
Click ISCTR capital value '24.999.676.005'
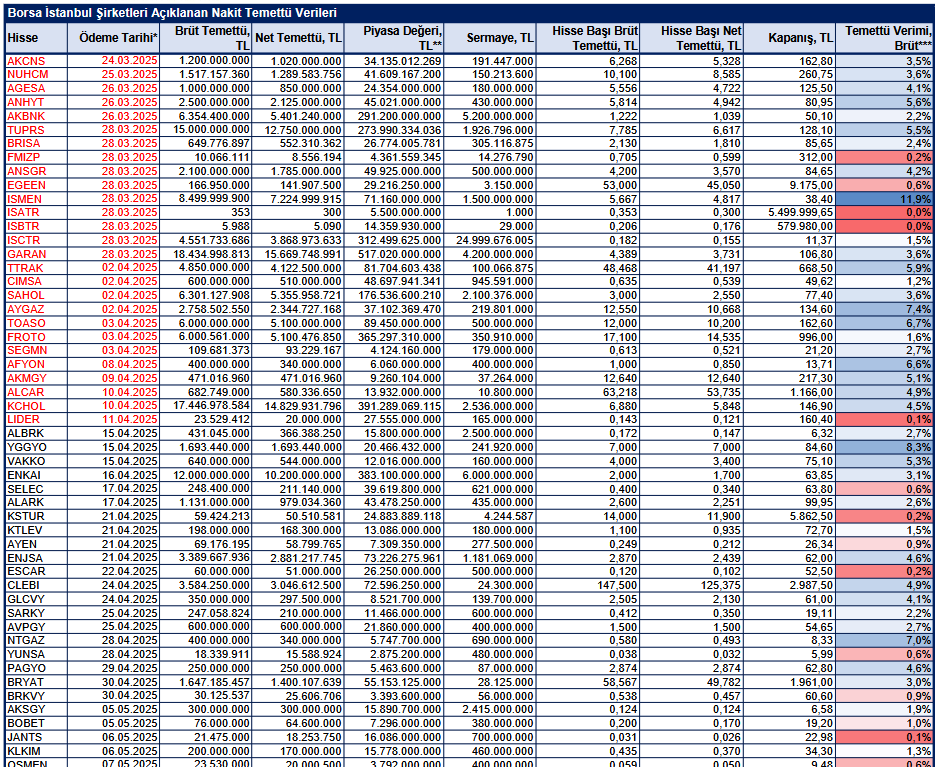pyautogui.click(x=495, y=240)
